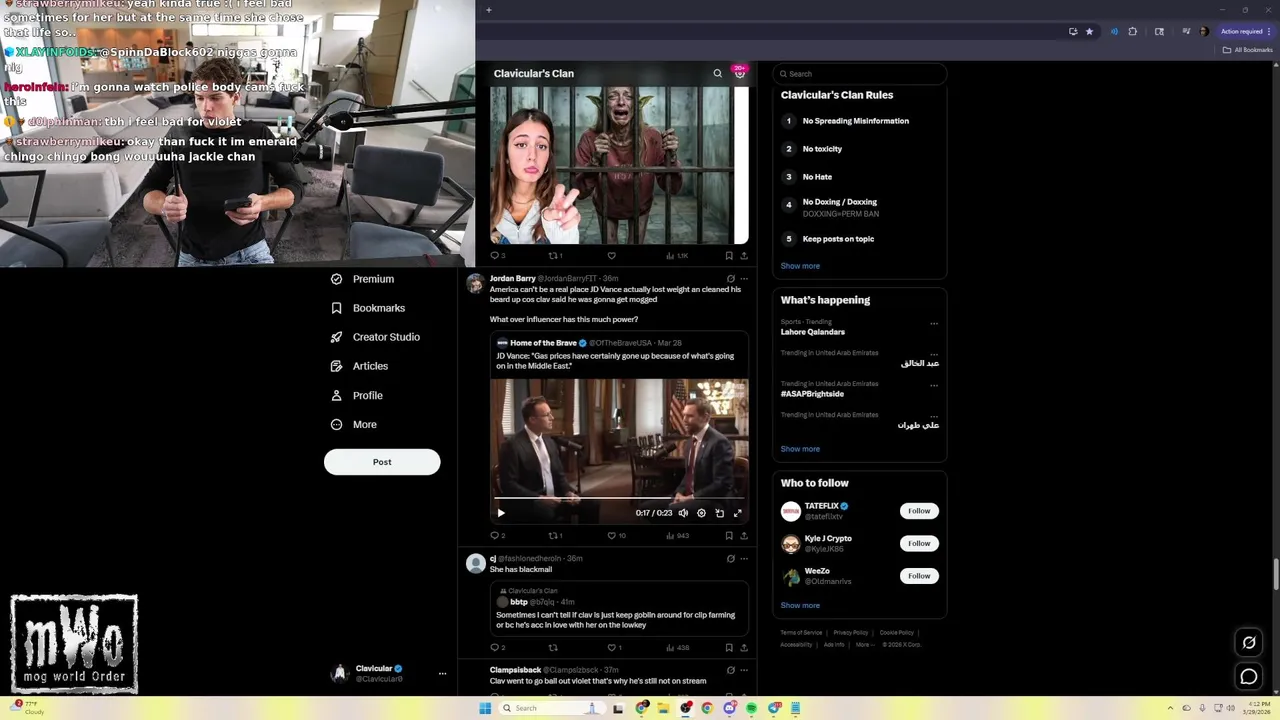
Task: Open the Windows Start menu
Action: pyautogui.click(x=485, y=708)
